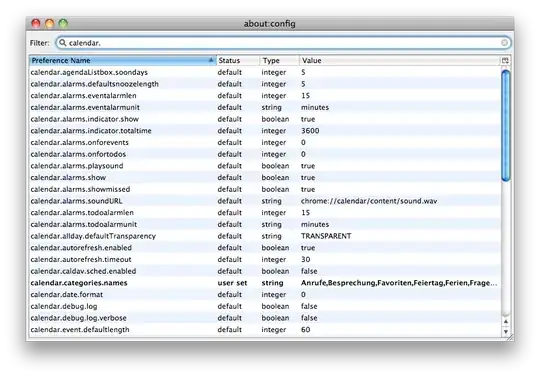Minimize the about:config window
This screenshot has height=377, width=540.
point(50,23)
